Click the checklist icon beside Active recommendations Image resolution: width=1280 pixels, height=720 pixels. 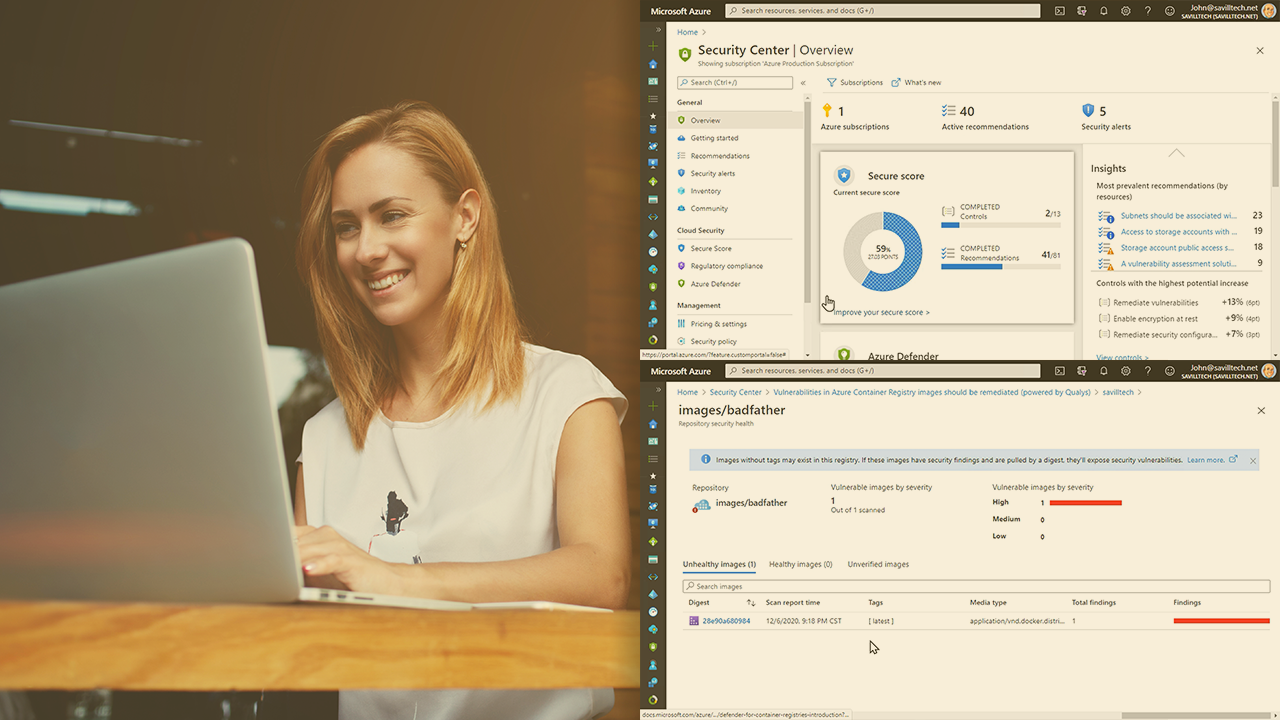pos(948,111)
